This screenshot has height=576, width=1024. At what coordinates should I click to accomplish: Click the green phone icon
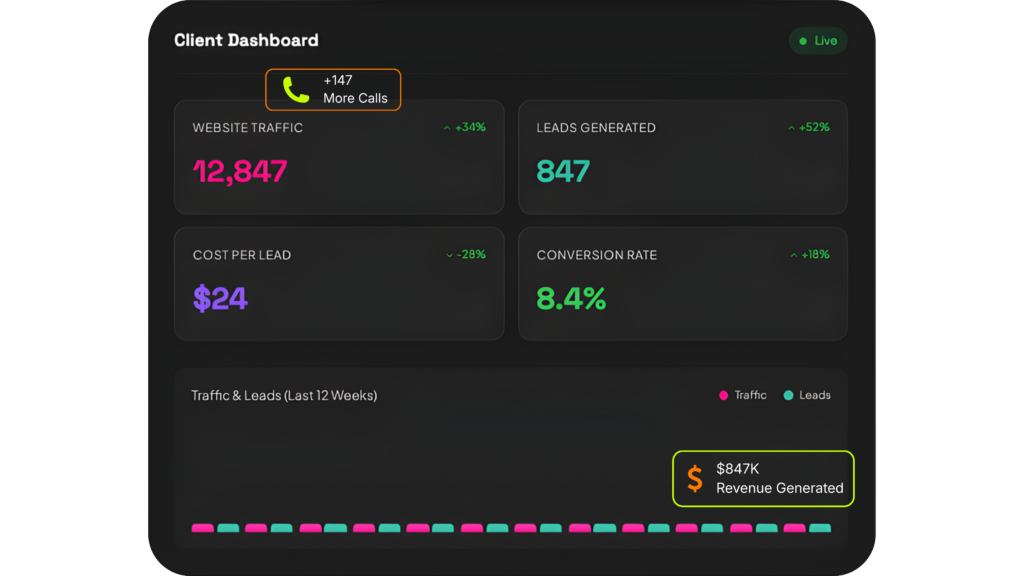tap(295, 90)
